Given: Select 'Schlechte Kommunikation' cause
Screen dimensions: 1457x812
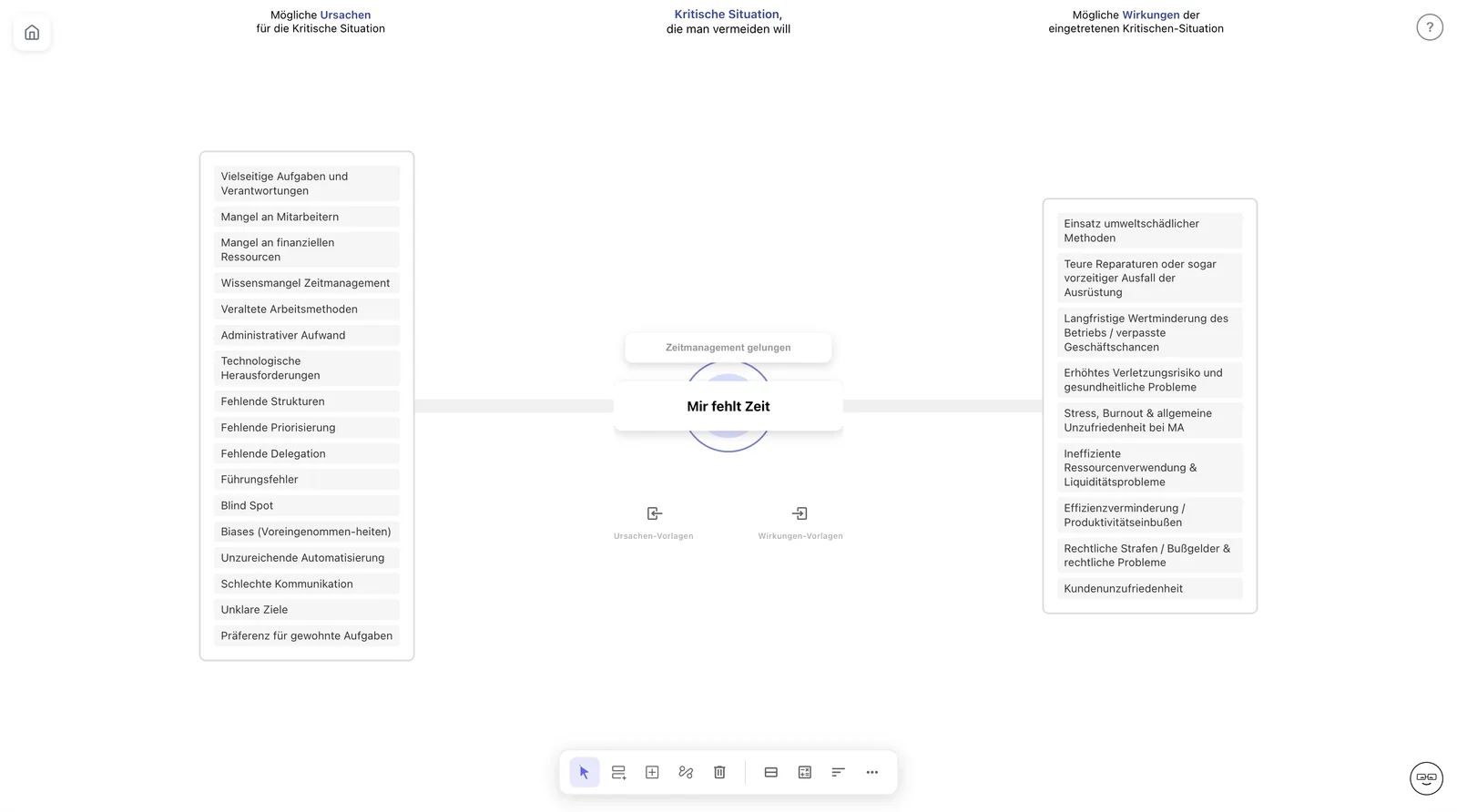Looking at the screenshot, I should [307, 584].
